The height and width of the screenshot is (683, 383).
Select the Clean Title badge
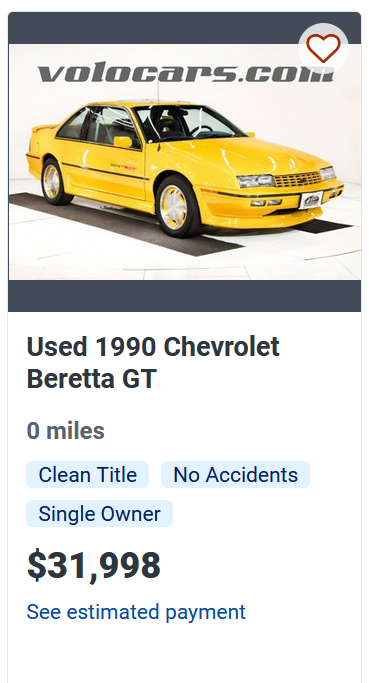click(88, 475)
